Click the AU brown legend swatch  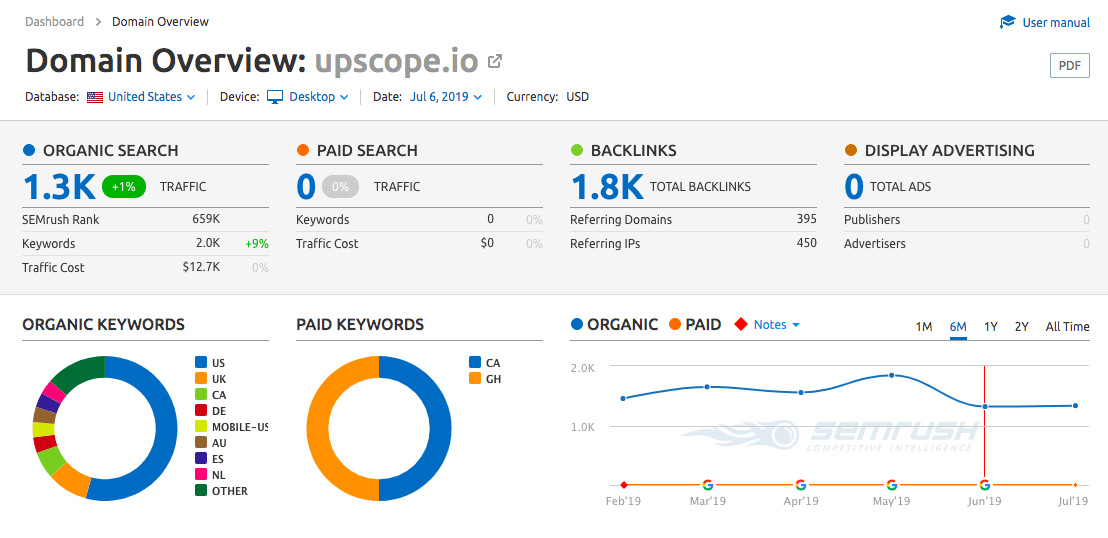(201, 443)
